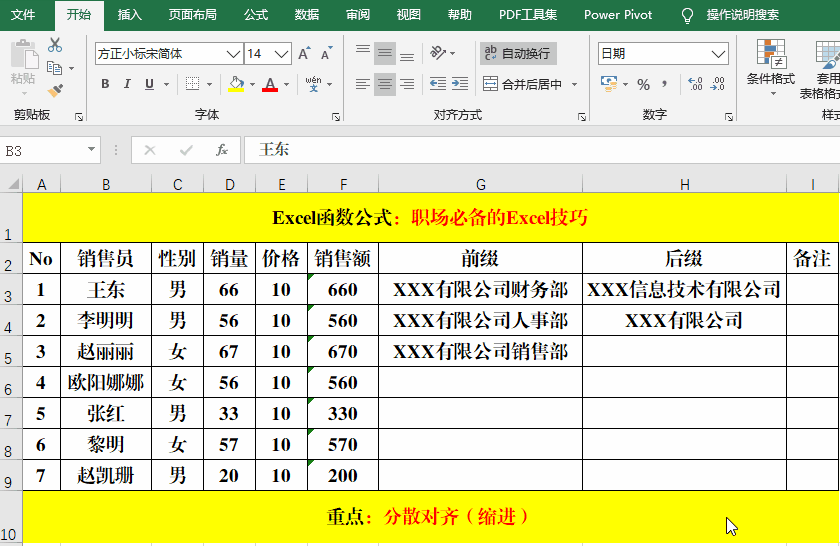Click the font color A icon
840x546 pixels.
pyautogui.click(x=270, y=84)
